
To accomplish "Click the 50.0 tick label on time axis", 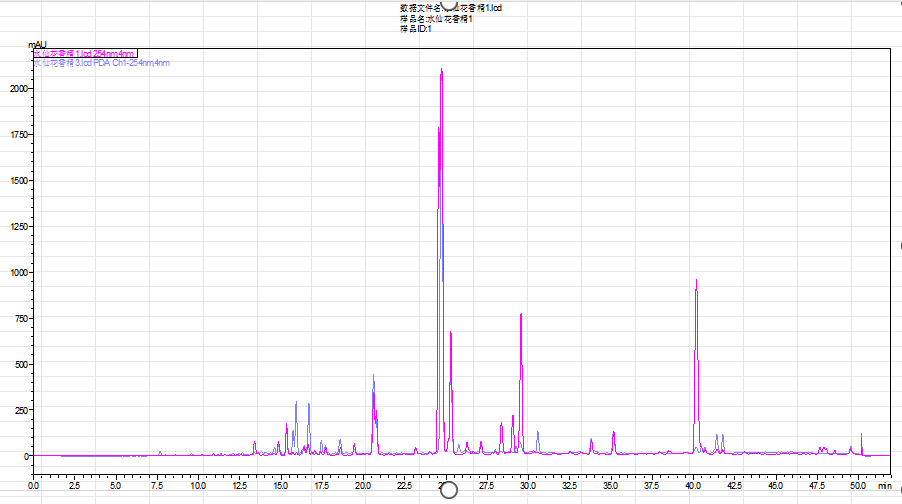I will (x=857, y=485).
